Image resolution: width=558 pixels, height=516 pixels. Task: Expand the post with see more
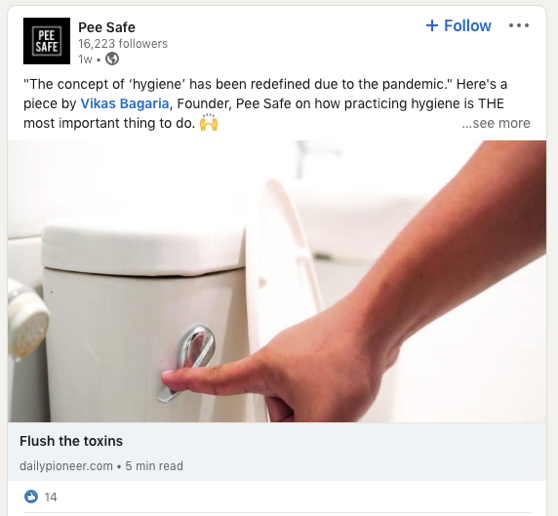click(496, 123)
